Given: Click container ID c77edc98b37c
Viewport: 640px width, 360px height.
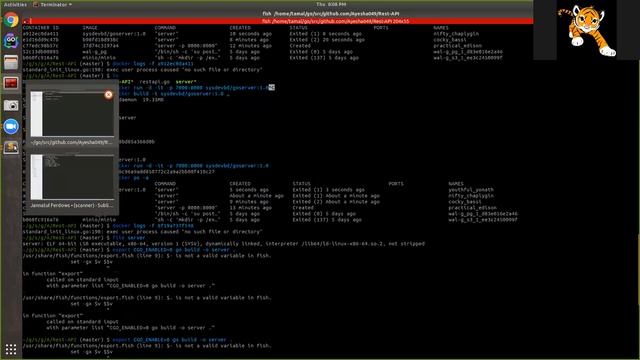Looking at the screenshot, I should 41,46.
